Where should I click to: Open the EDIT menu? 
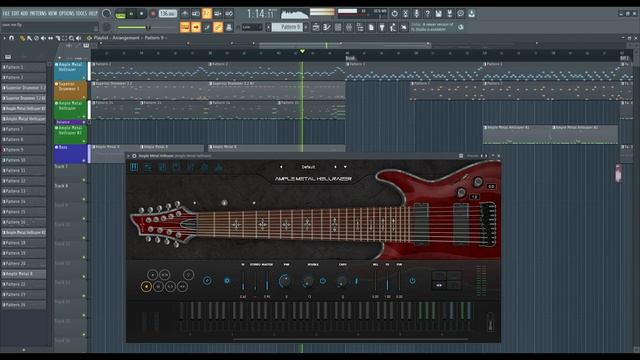(x=15, y=13)
